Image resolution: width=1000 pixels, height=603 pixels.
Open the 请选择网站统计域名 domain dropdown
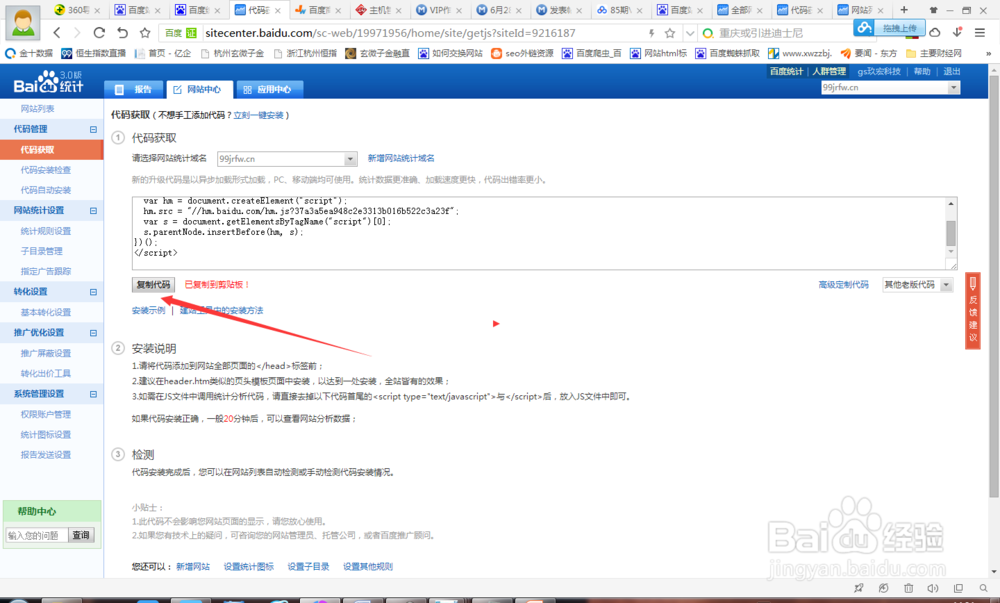tap(286, 159)
